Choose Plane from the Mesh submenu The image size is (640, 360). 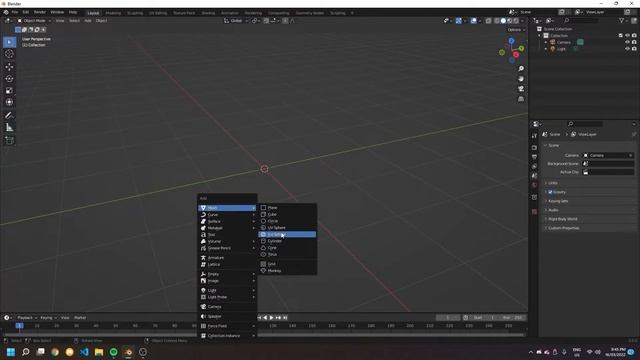pyautogui.click(x=287, y=208)
